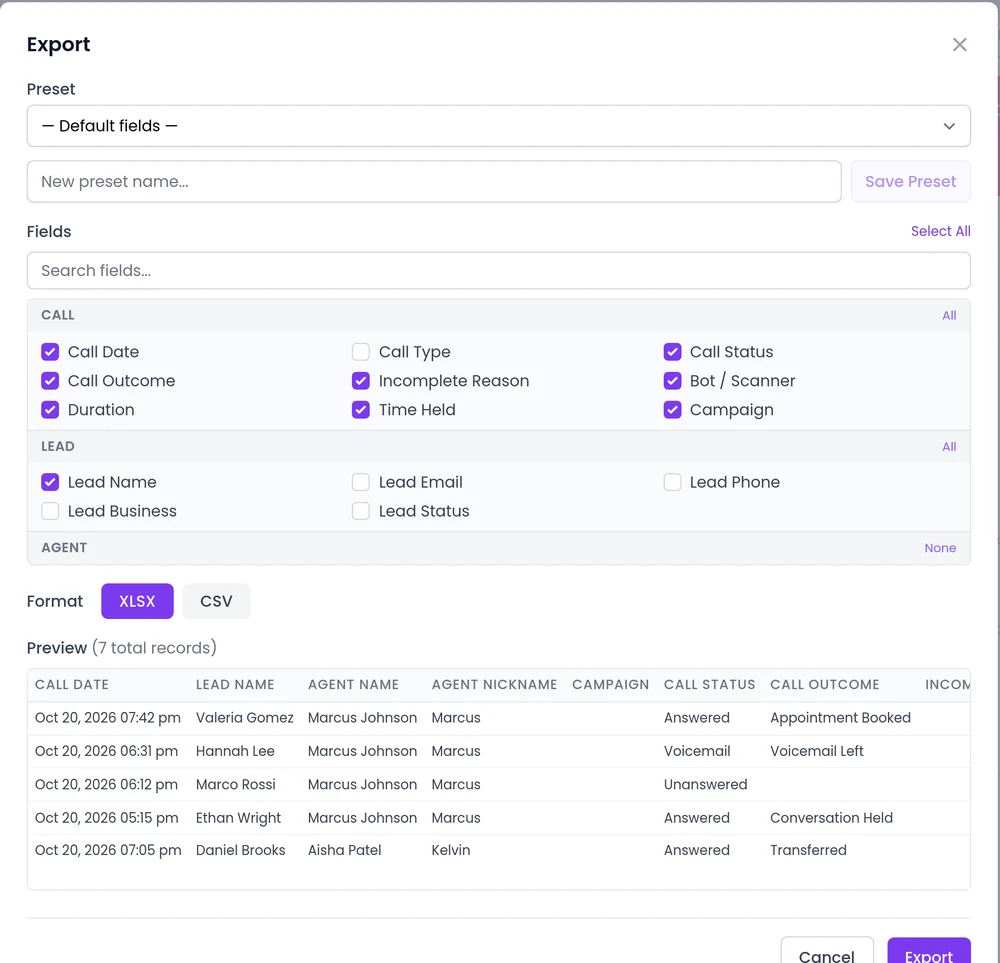Choose the XLSX format option
The width and height of the screenshot is (1000, 963).
(x=137, y=601)
